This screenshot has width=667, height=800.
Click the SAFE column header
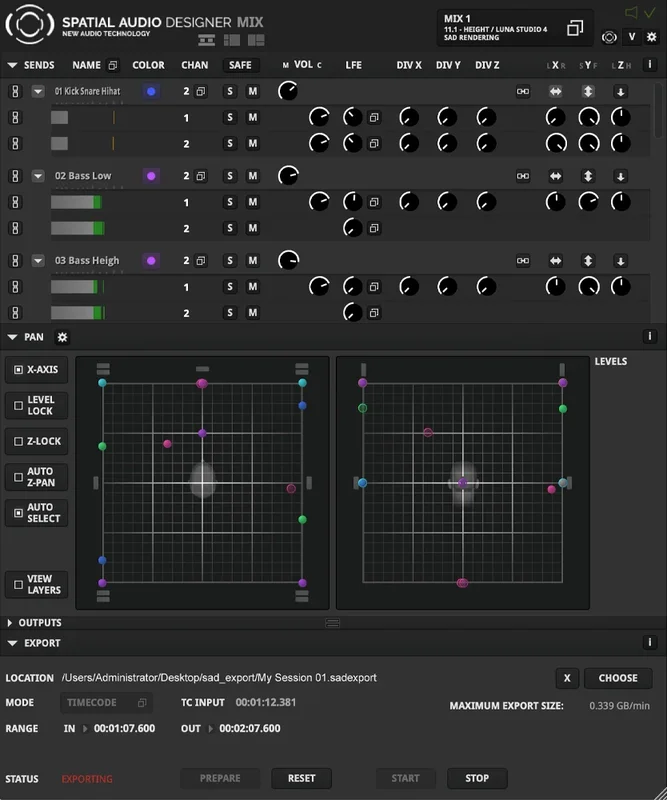click(x=240, y=65)
